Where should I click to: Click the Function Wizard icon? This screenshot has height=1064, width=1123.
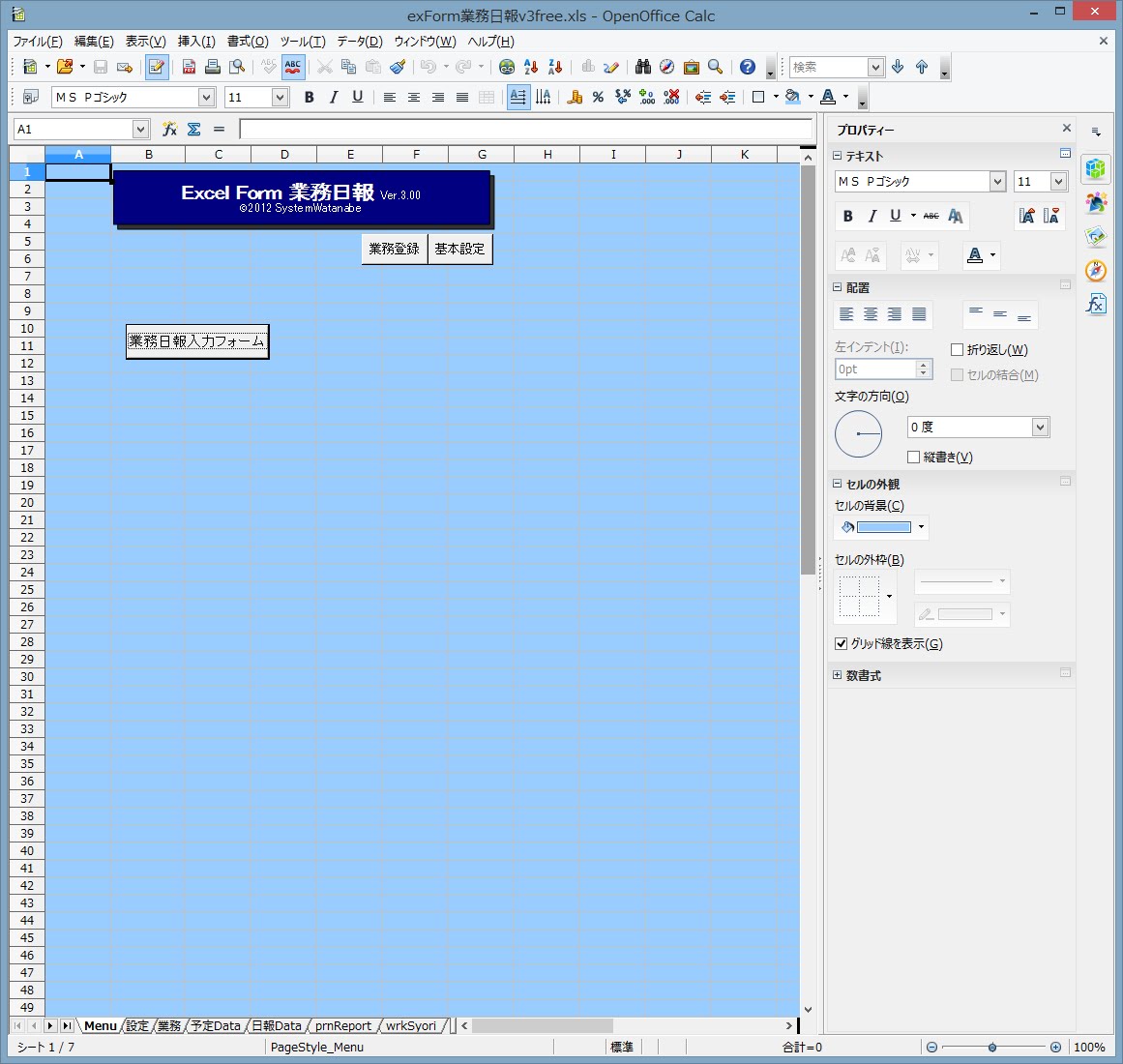point(169,129)
